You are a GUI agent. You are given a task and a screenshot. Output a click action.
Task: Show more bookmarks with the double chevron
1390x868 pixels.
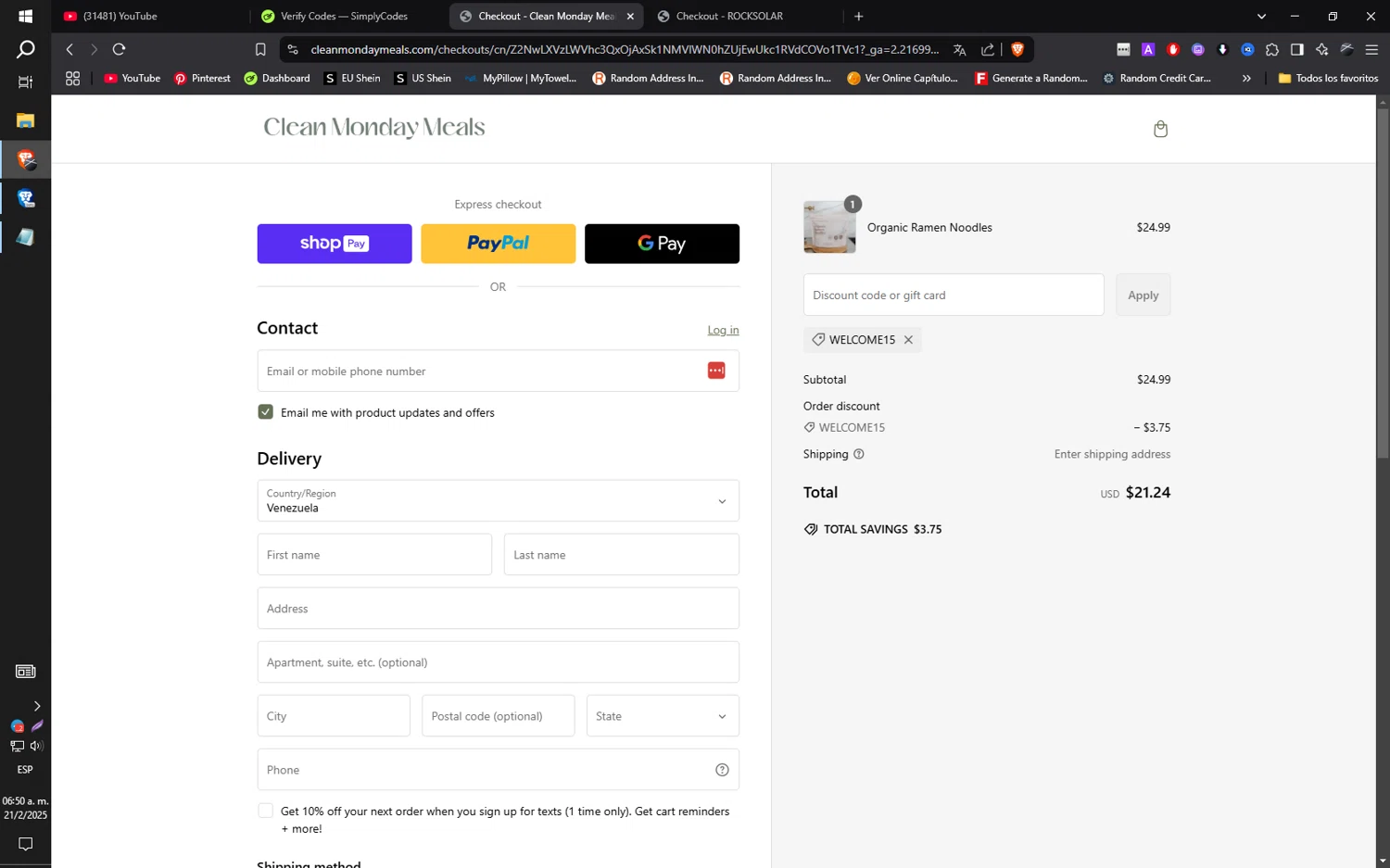pyautogui.click(x=1246, y=79)
